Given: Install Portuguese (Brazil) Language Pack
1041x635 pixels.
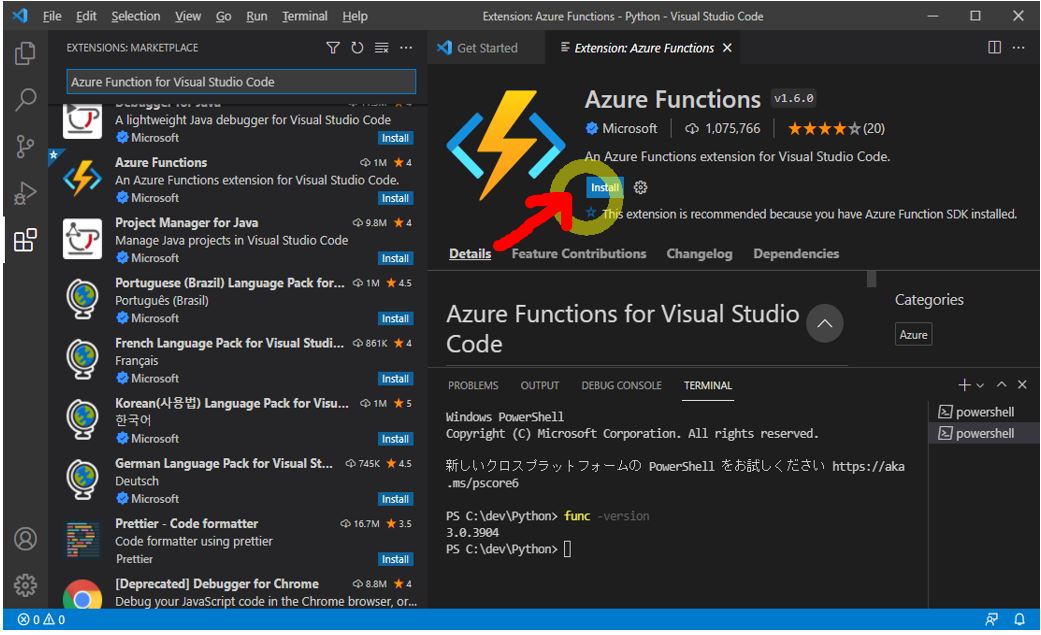Looking at the screenshot, I should pos(395,319).
